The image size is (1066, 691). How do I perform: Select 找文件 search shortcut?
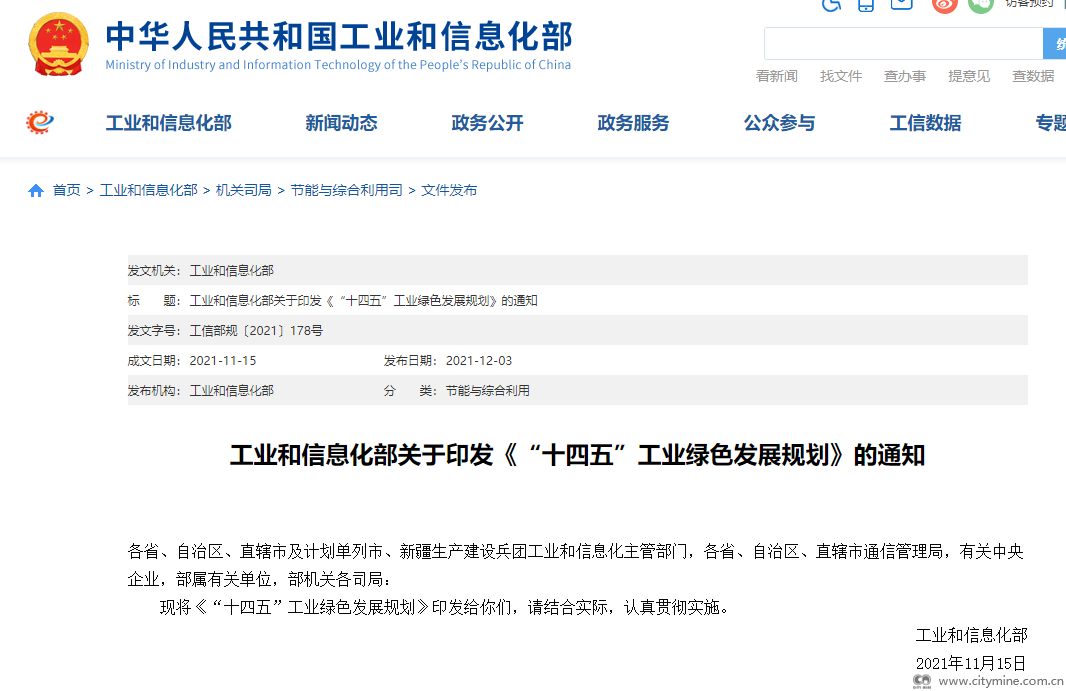coord(840,76)
